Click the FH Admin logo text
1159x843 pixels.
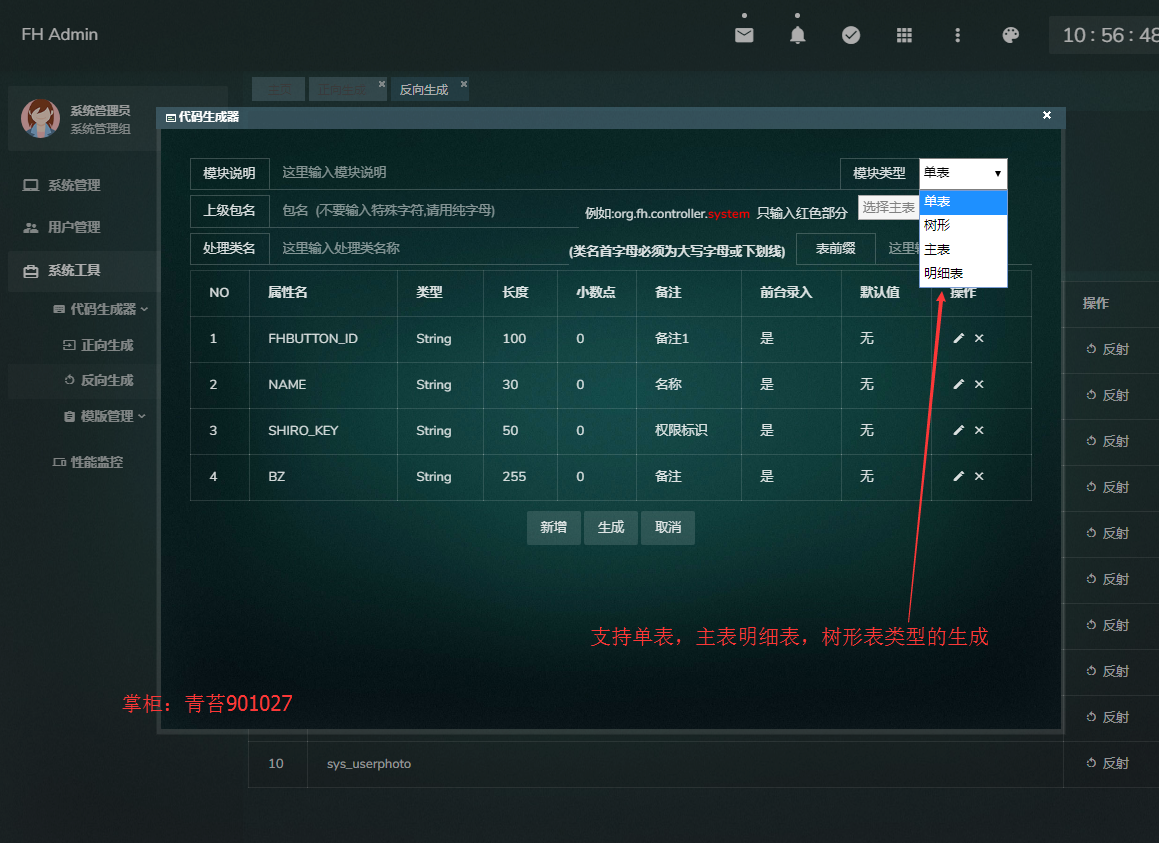pos(60,35)
